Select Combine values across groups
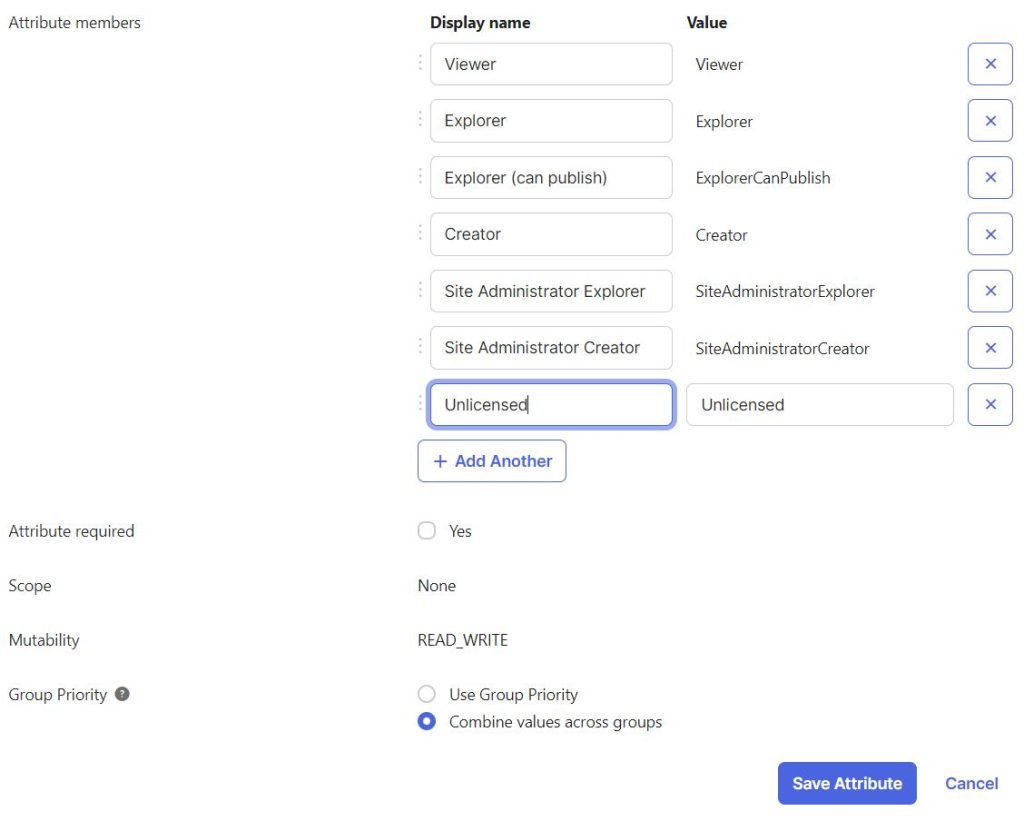 [x=426, y=721]
